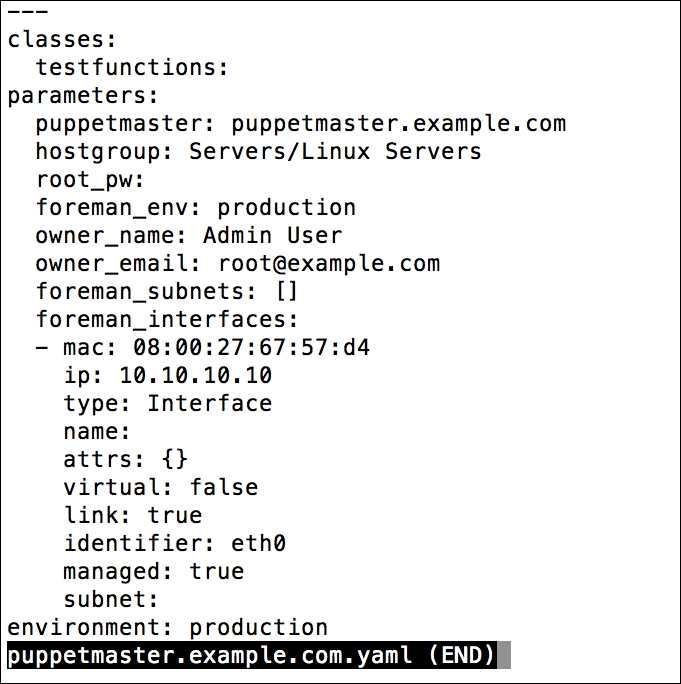Click the 'managed: true' line

[153, 572]
